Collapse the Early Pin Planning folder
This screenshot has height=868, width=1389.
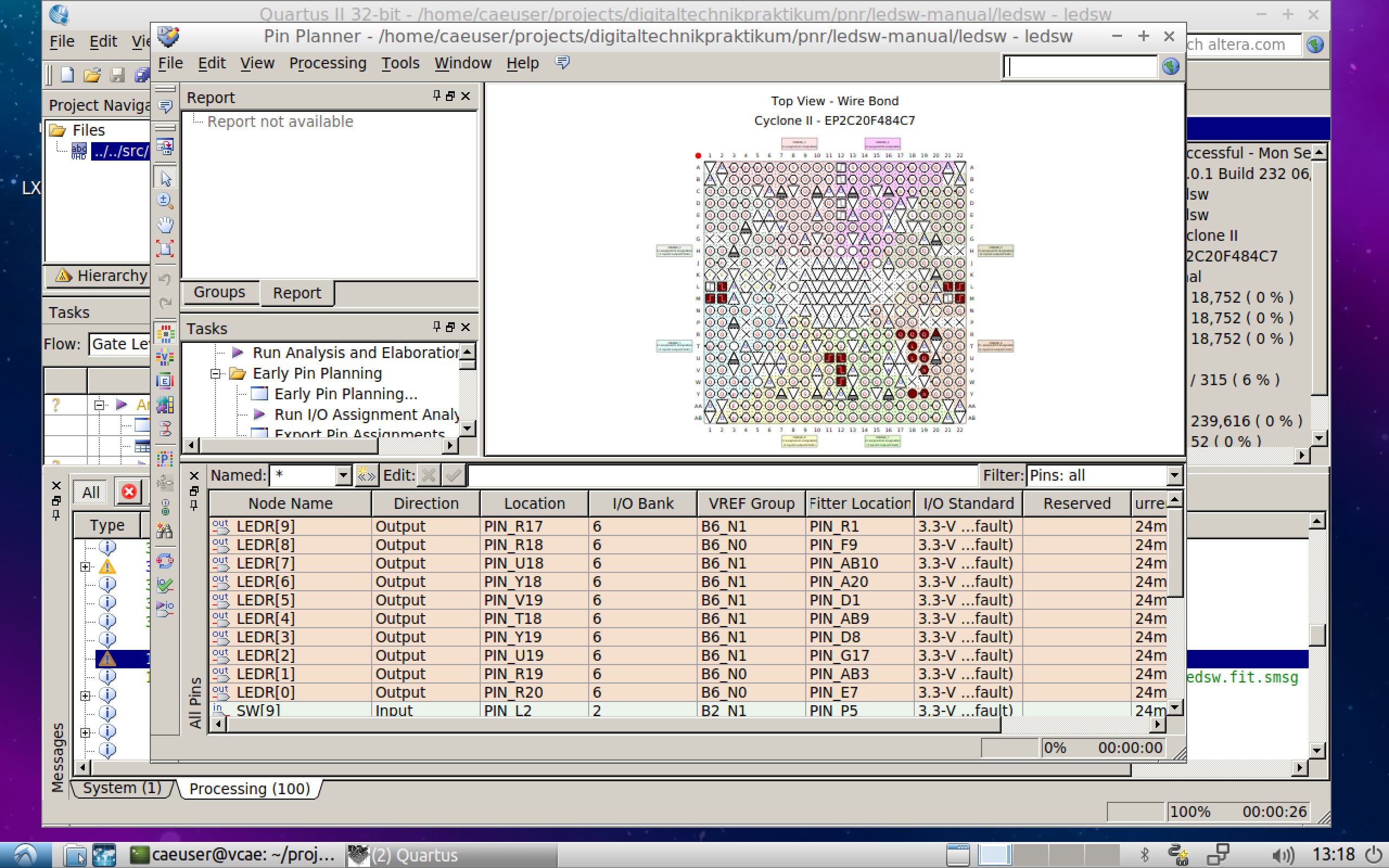point(216,374)
